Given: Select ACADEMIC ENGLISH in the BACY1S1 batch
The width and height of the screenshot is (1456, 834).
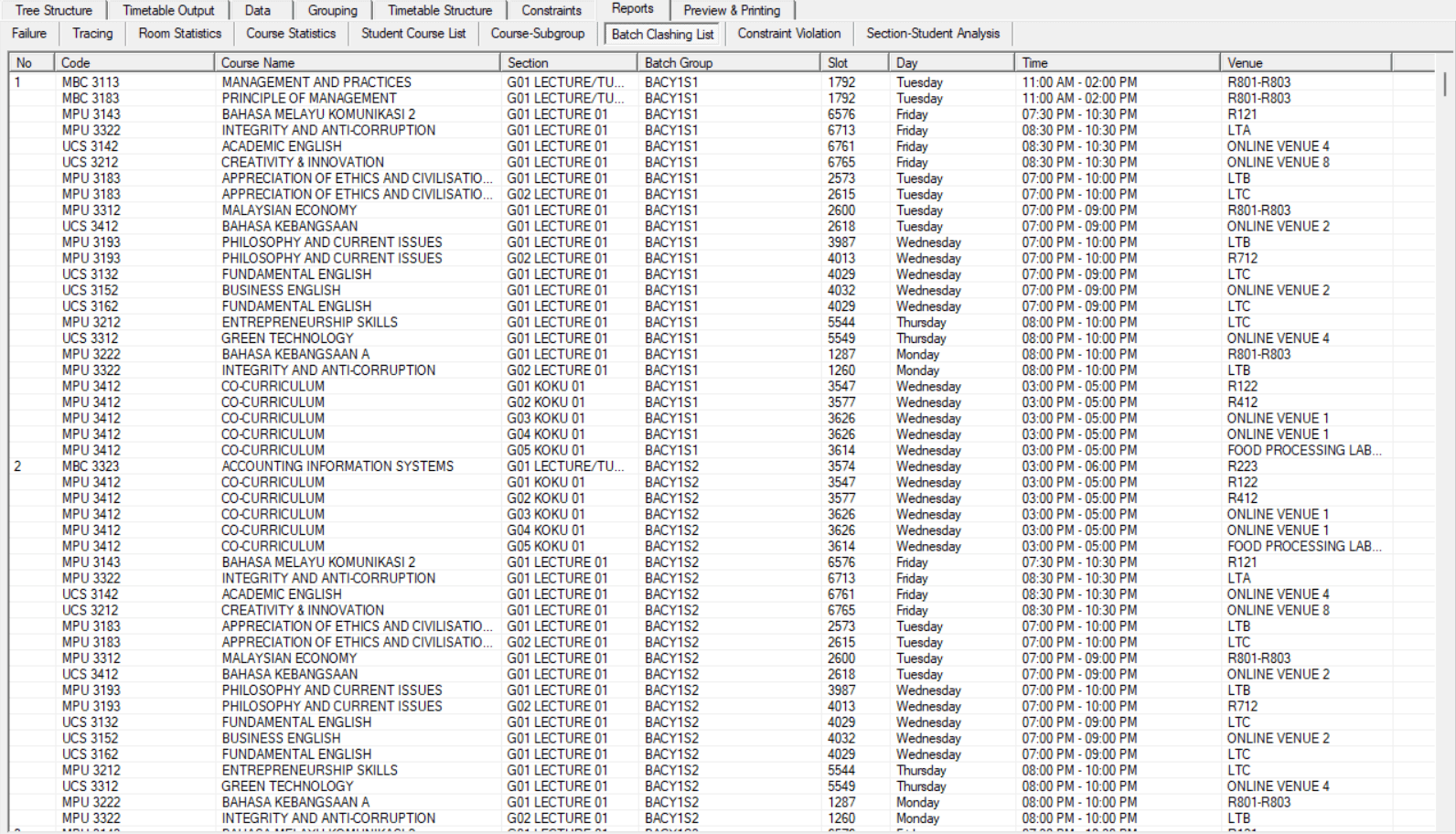Looking at the screenshot, I should [282, 146].
